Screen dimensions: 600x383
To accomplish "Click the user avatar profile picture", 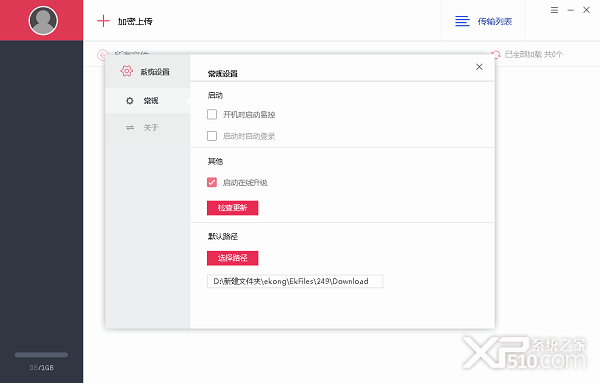I will (43, 20).
